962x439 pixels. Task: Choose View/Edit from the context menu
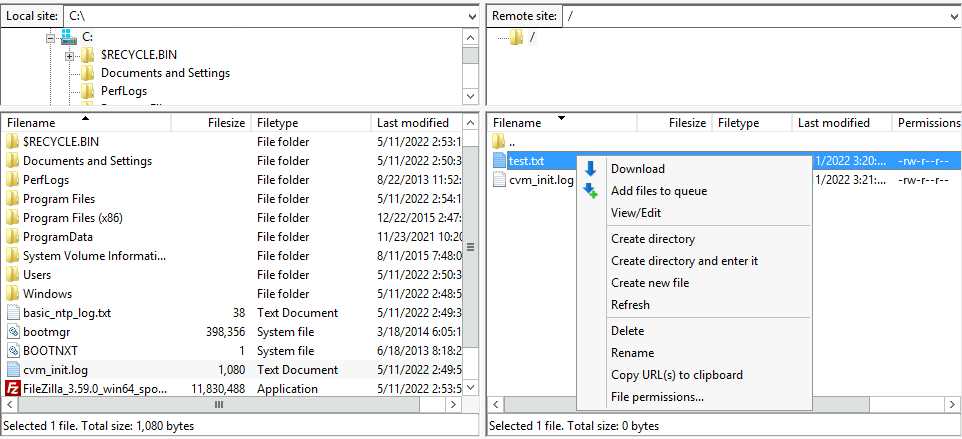[636, 213]
